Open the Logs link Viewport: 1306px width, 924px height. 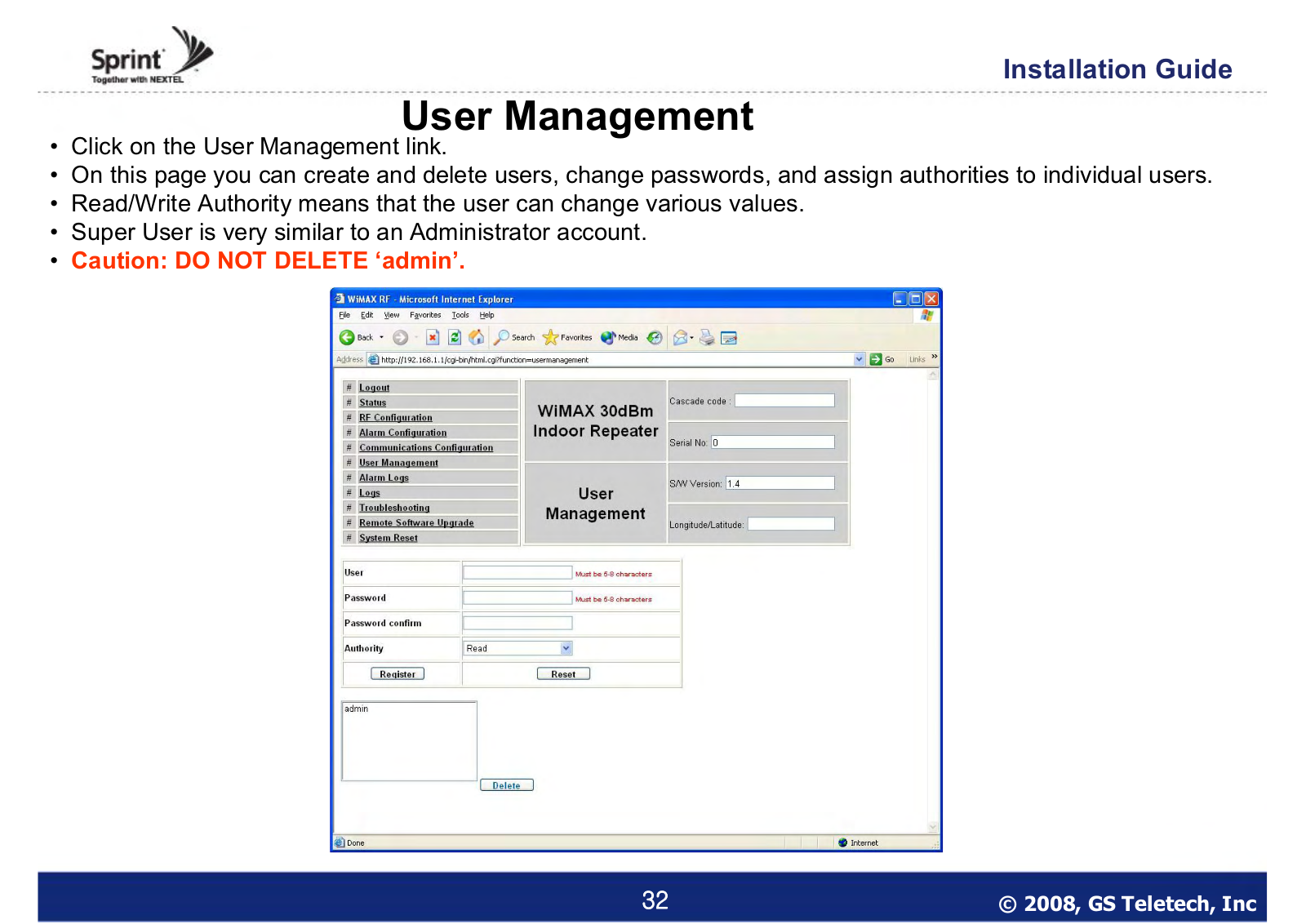(x=370, y=492)
